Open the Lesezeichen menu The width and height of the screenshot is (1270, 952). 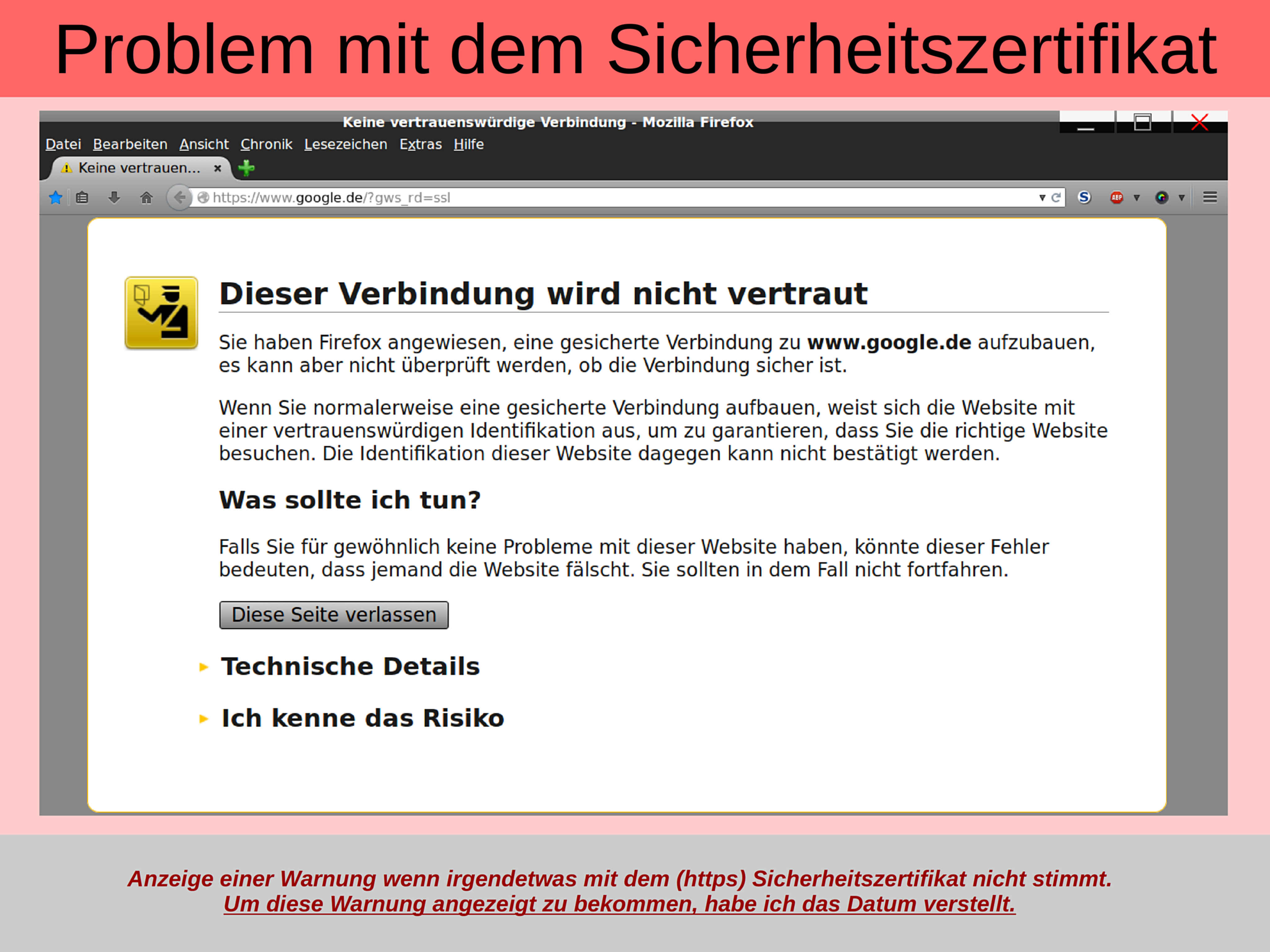[345, 144]
